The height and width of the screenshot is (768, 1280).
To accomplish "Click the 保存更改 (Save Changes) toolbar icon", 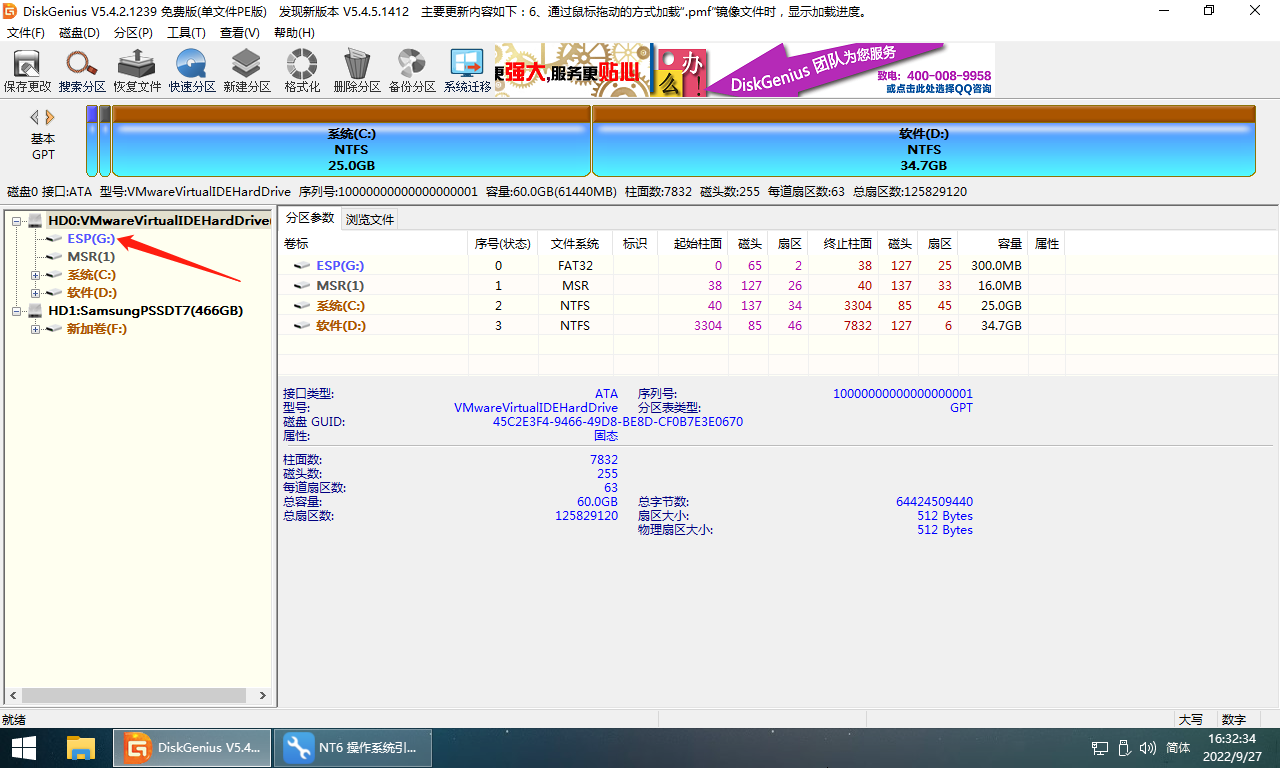I will coord(27,70).
